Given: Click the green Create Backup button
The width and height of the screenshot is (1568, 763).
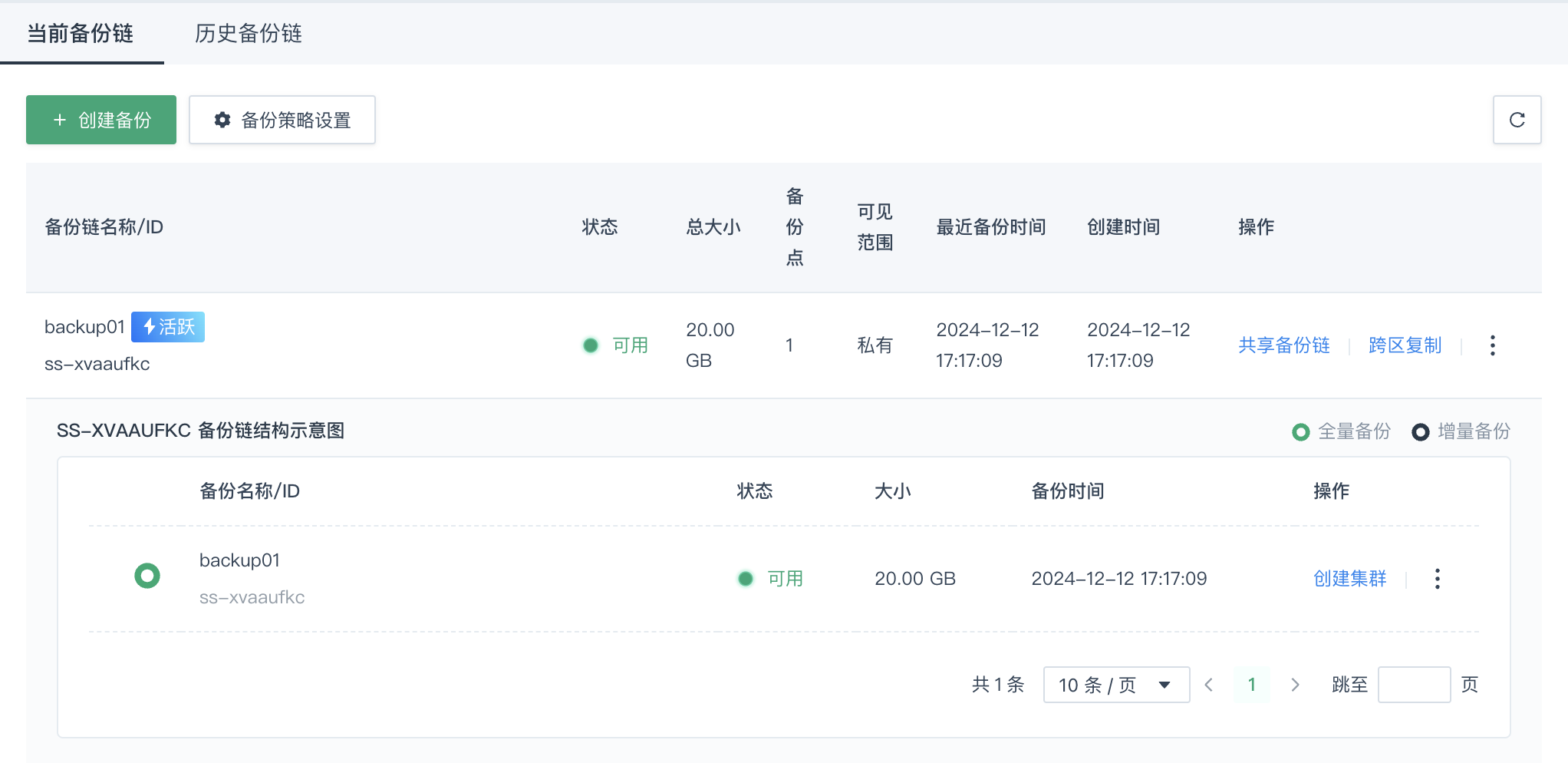Looking at the screenshot, I should click(x=101, y=120).
